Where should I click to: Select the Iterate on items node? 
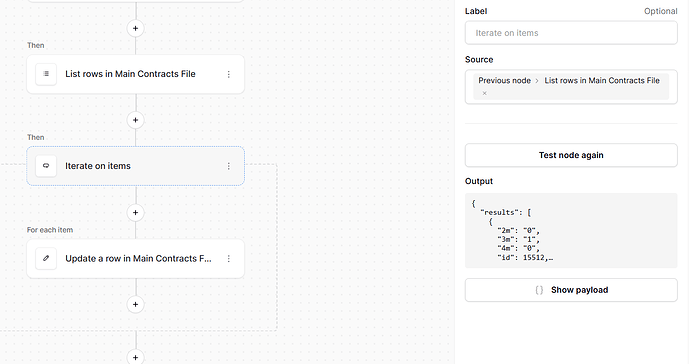(136, 166)
